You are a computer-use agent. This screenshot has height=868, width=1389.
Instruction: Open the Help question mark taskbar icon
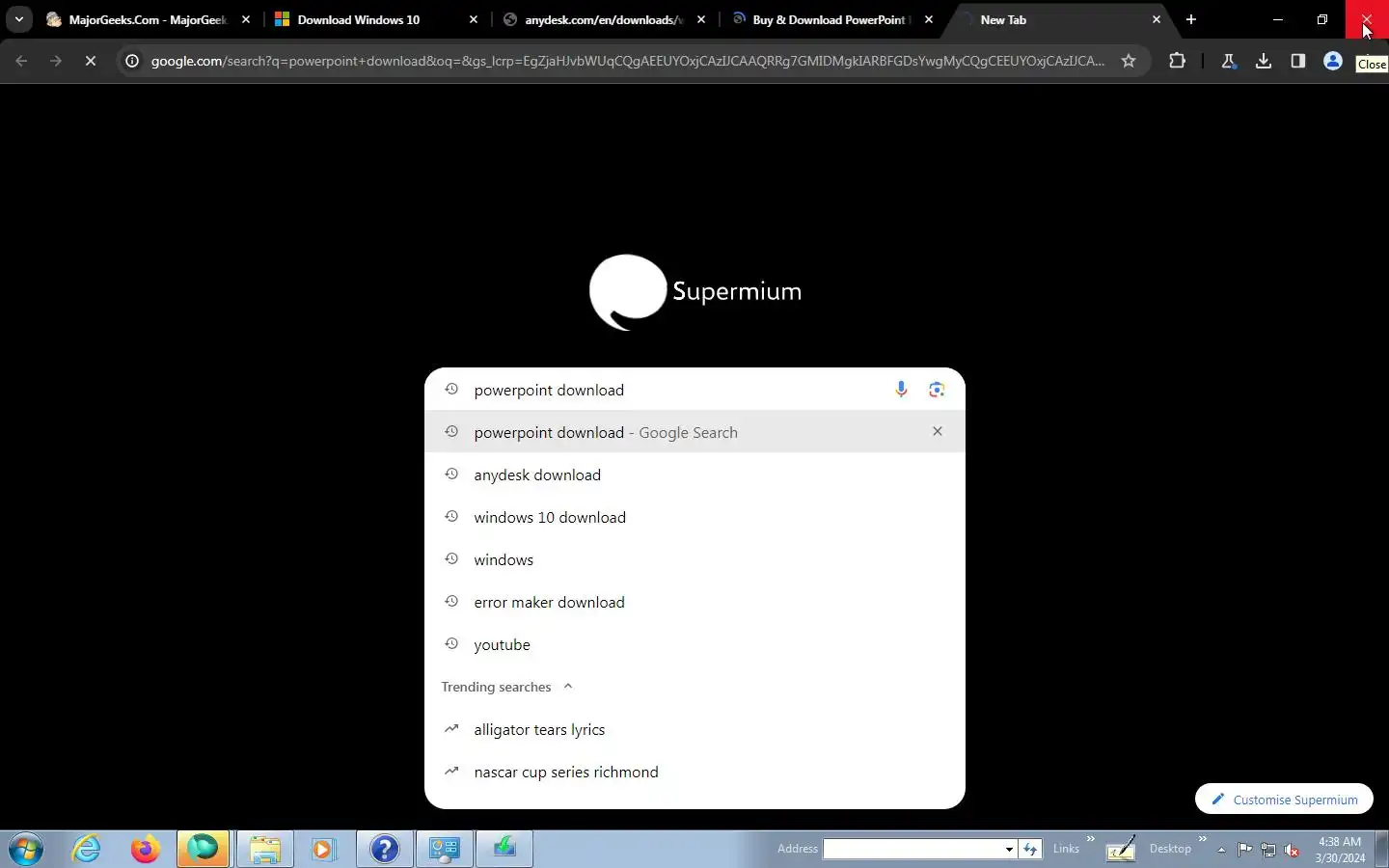[x=384, y=849]
